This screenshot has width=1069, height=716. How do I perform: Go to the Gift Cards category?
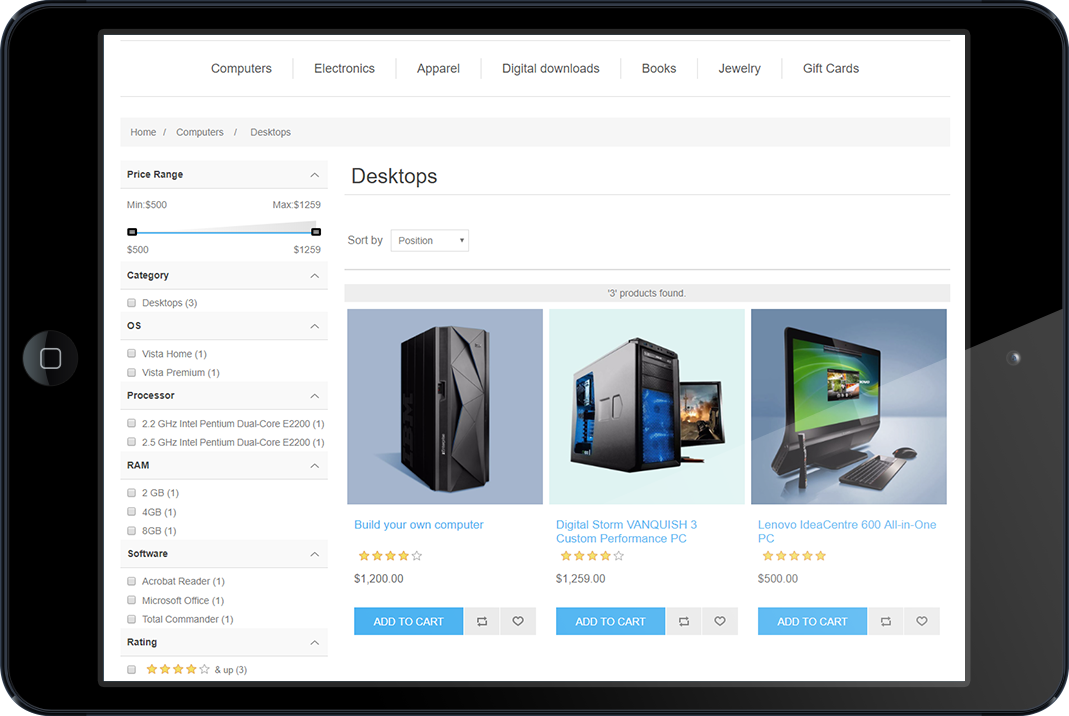click(831, 68)
